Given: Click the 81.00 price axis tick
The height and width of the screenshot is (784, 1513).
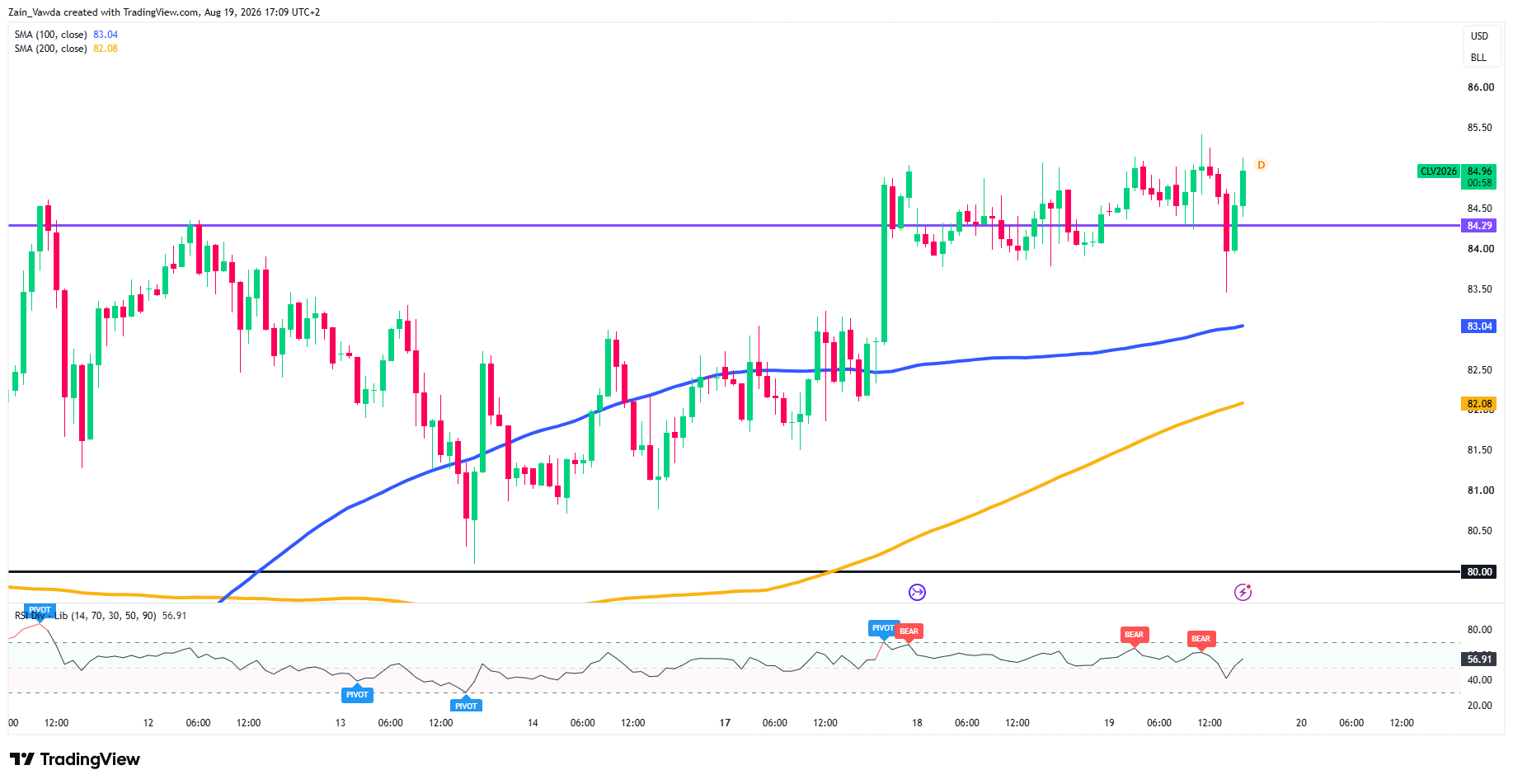Looking at the screenshot, I should tap(1480, 491).
